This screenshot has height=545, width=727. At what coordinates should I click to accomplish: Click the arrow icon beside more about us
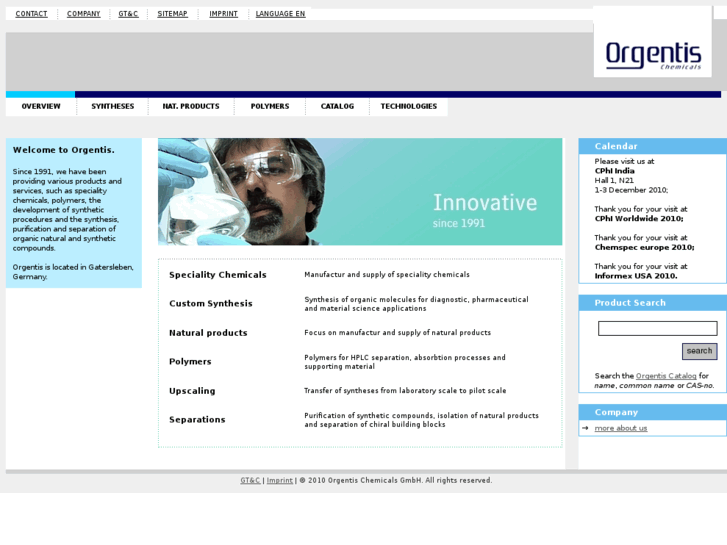click(585, 428)
